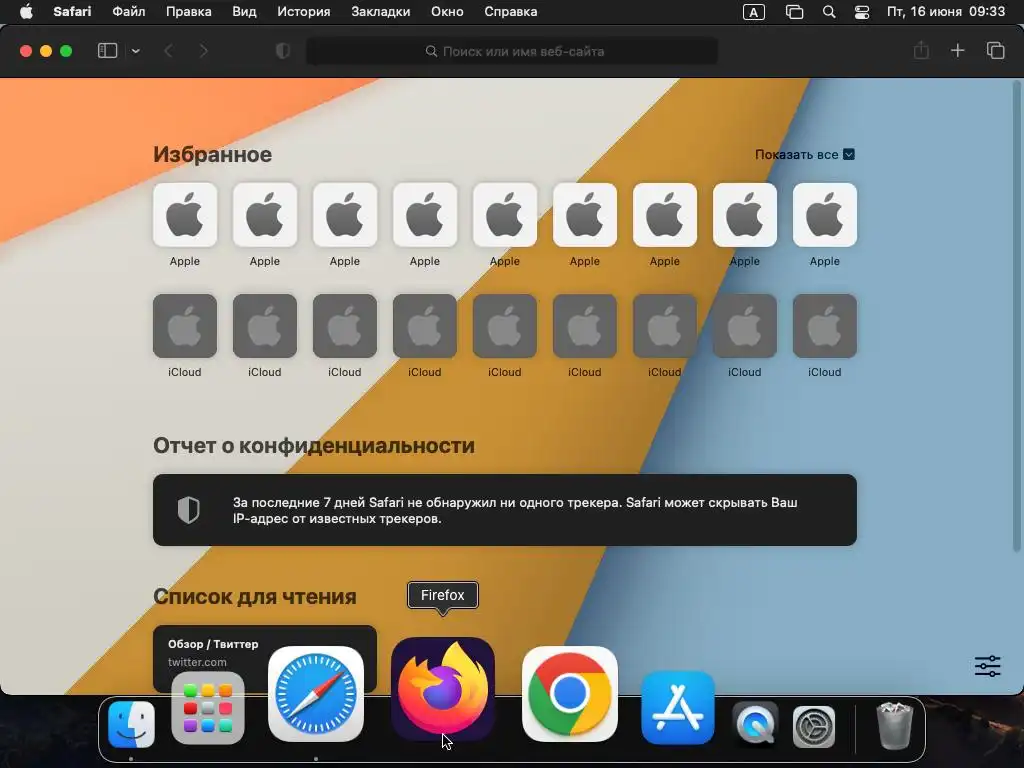Screen dimensions: 1024x768
Task: Open Stage Manager icon in menu bar
Action: [794, 12]
